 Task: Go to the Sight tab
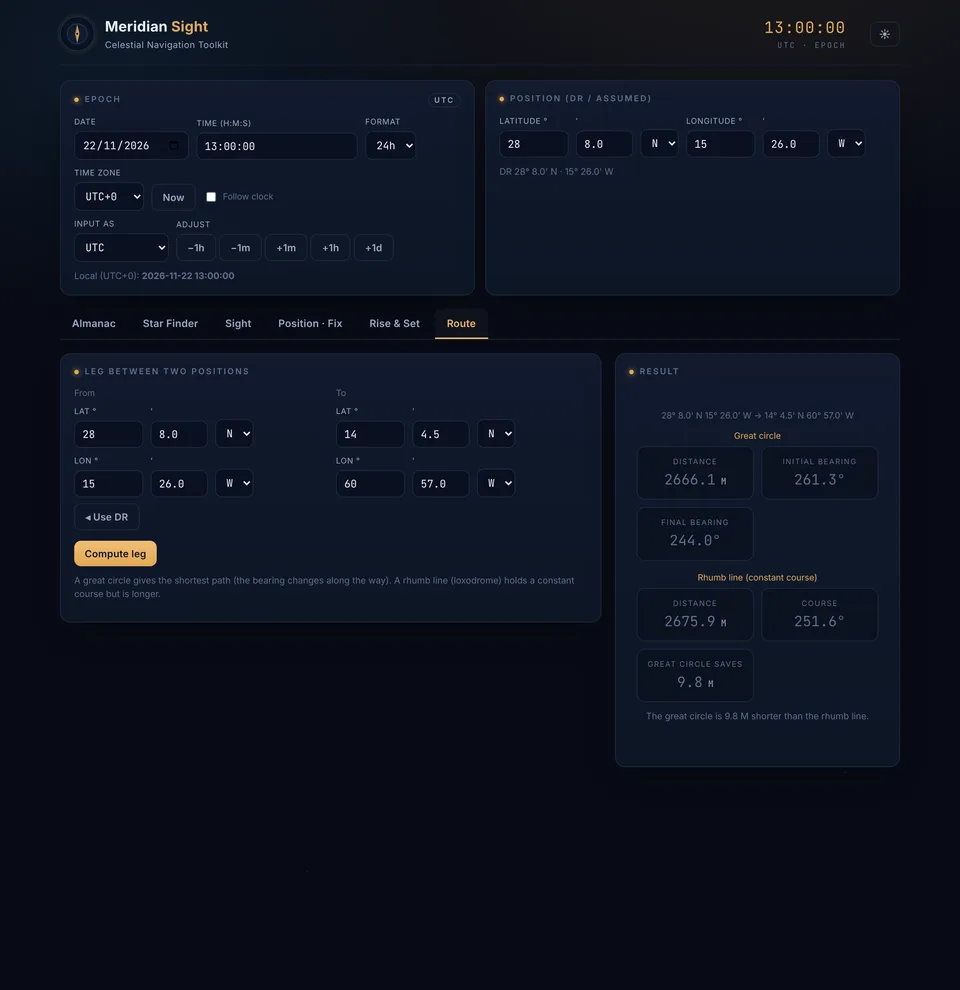click(238, 323)
